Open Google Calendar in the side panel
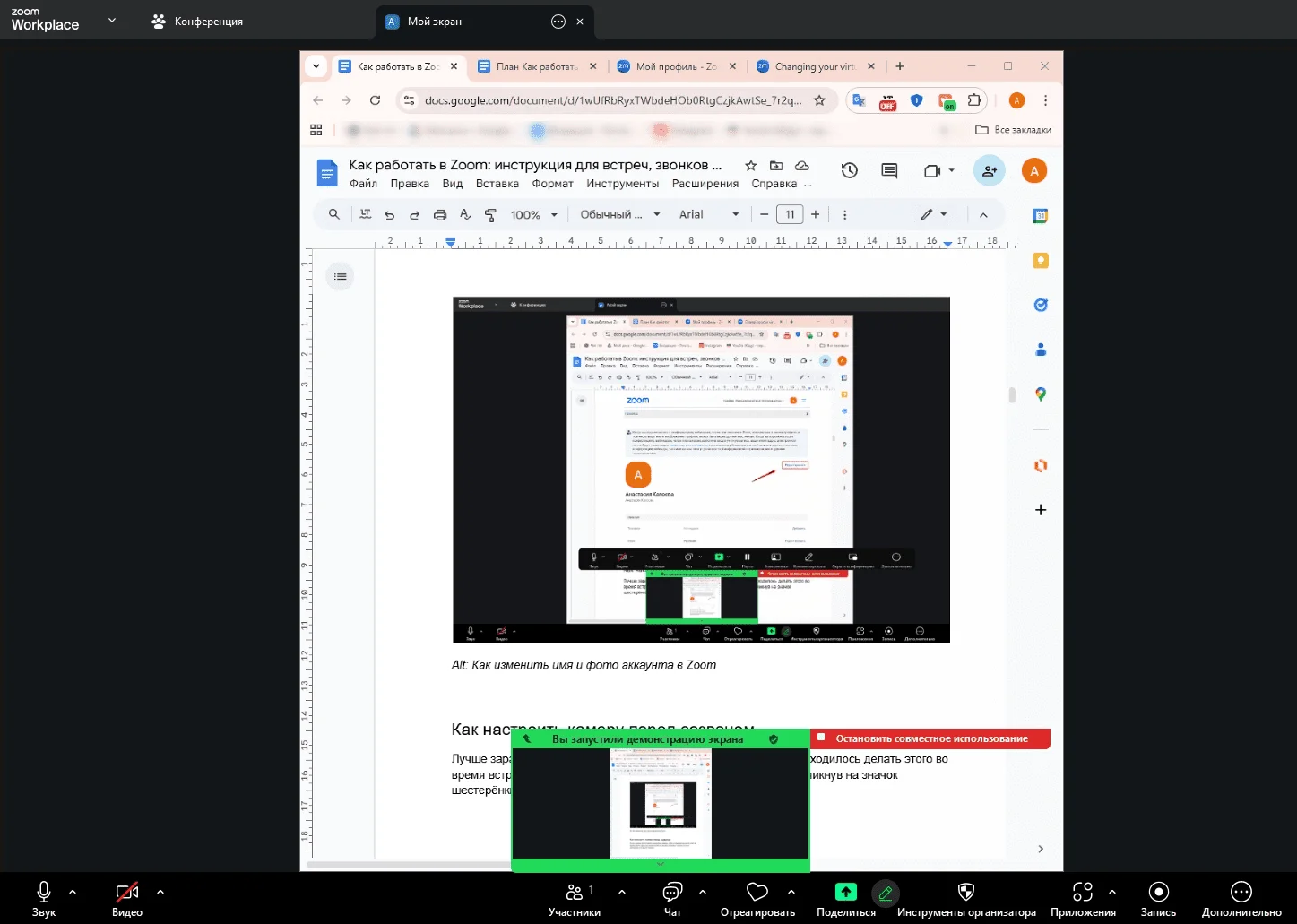1297x924 pixels. (x=1041, y=216)
